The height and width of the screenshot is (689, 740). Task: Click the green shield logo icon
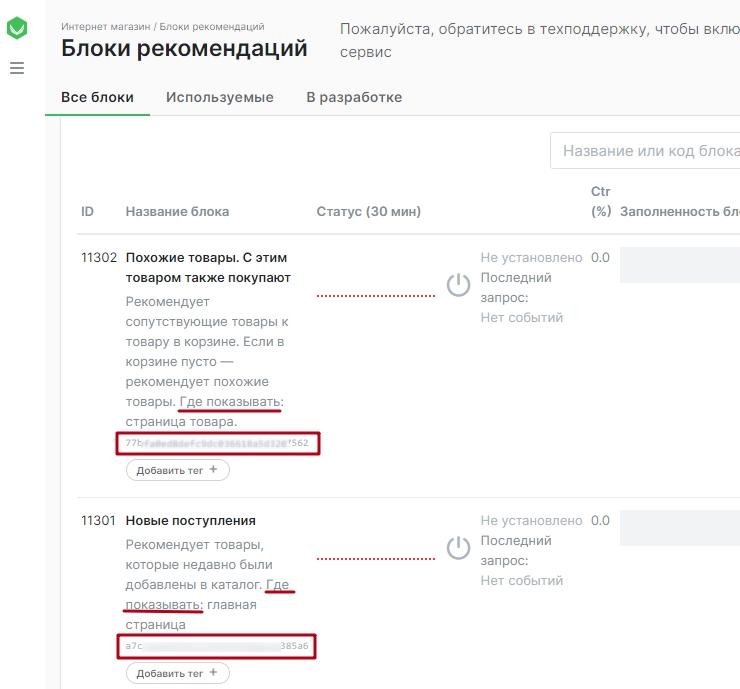[x=17, y=29]
